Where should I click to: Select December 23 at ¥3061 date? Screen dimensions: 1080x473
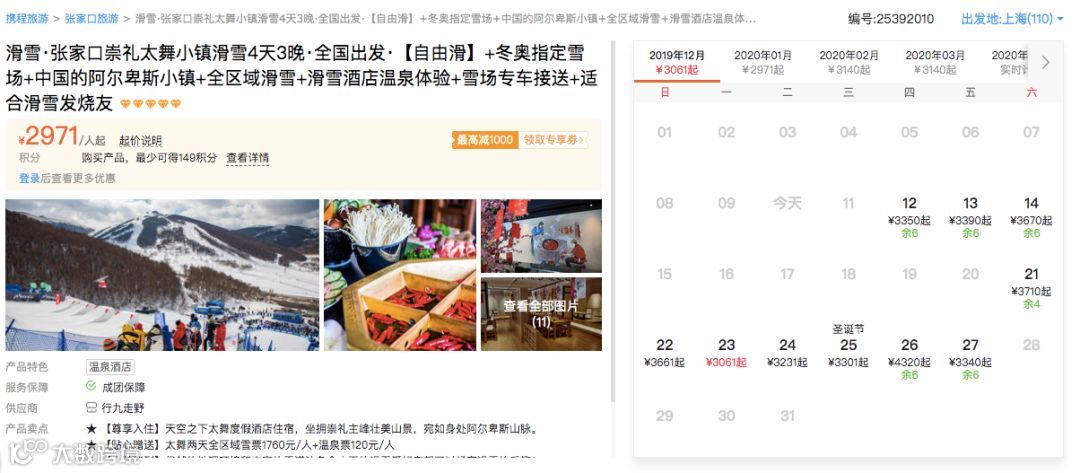726,353
